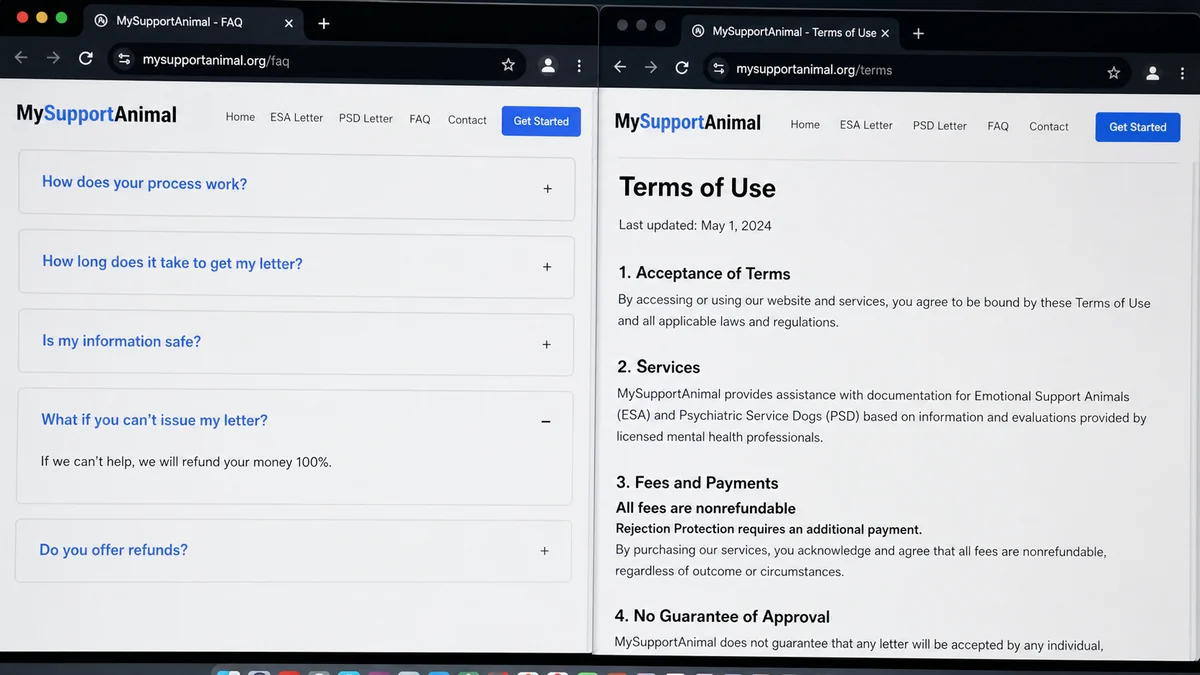Expand 'Is my information safe?' question
Viewport: 1200px width, 675px height.
(296, 343)
